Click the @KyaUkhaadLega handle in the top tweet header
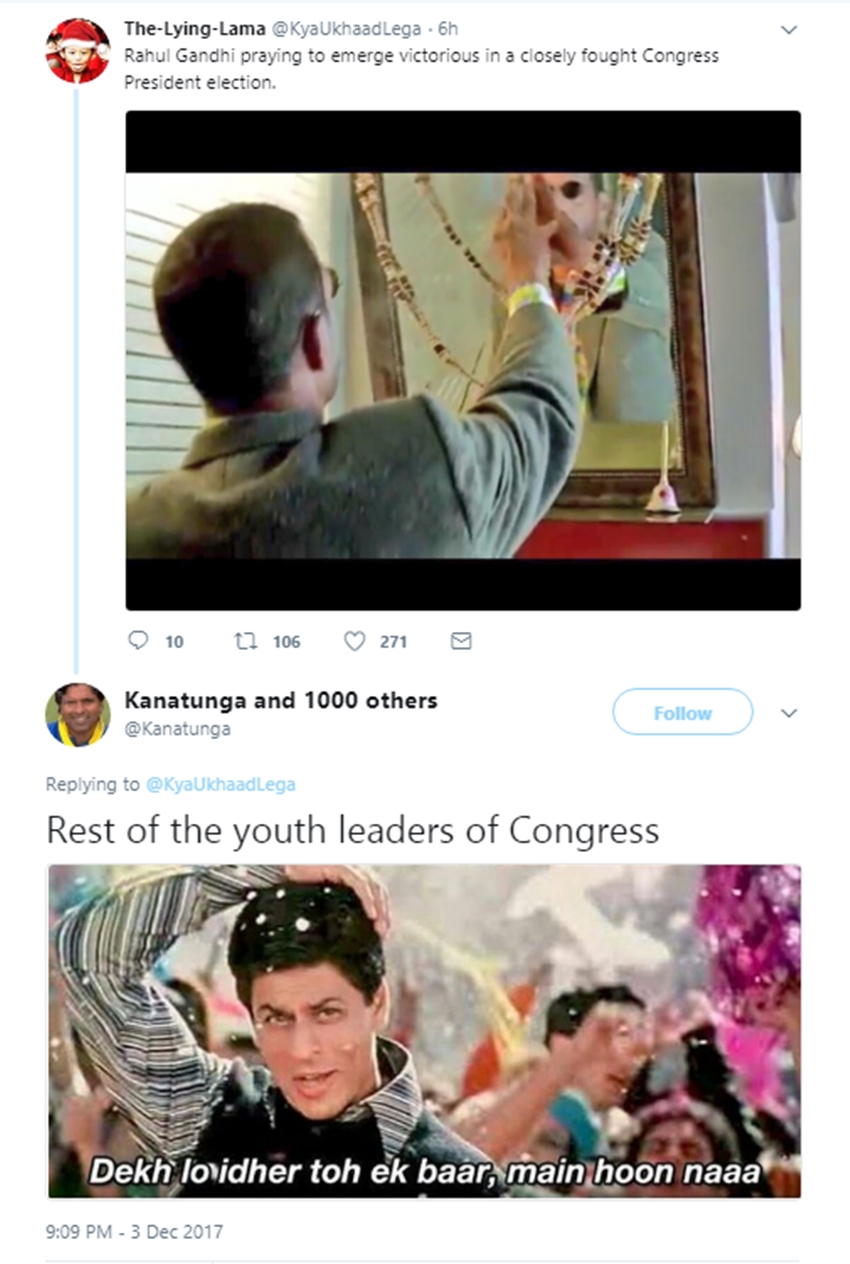The width and height of the screenshot is (850, 1264). pyautogui.click(x=339, y=29)
